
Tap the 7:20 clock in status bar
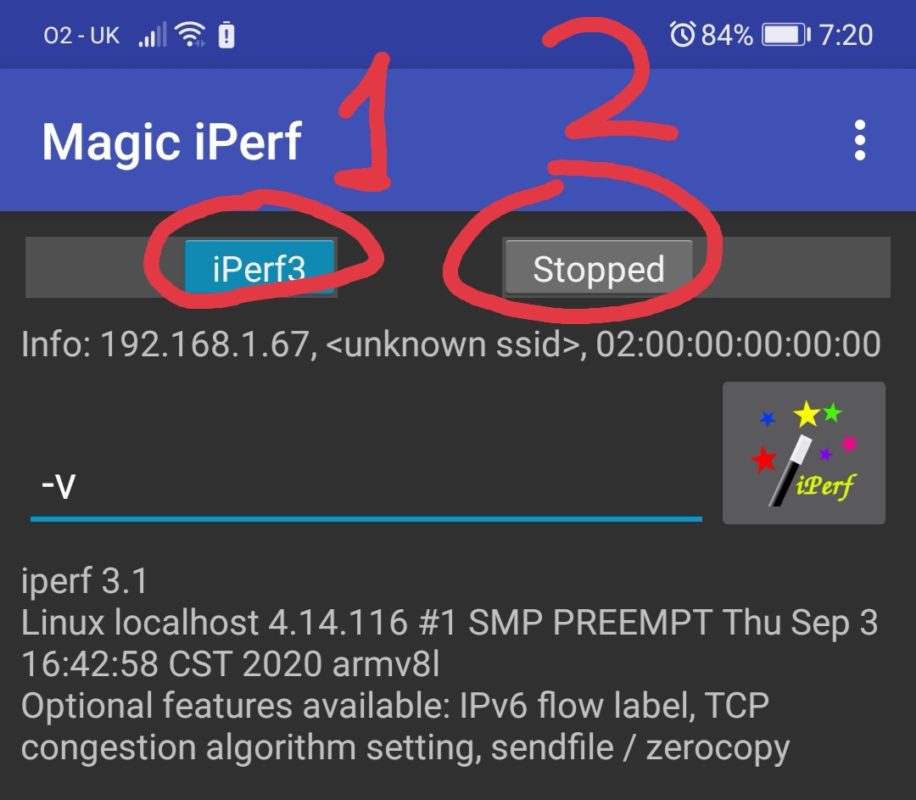click(x=845, y=35)
